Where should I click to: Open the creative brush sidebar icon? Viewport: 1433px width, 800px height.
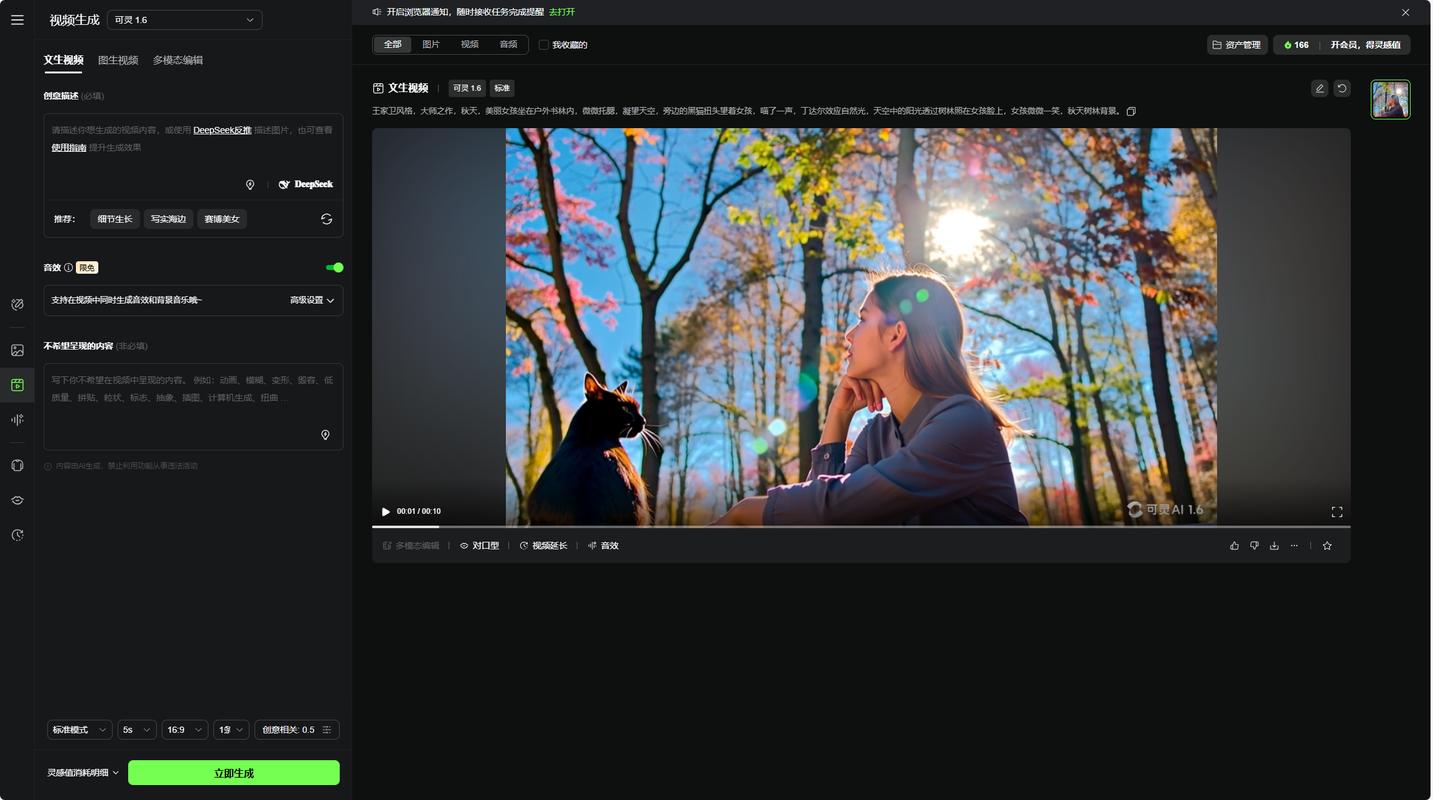[x=17, y=304]
